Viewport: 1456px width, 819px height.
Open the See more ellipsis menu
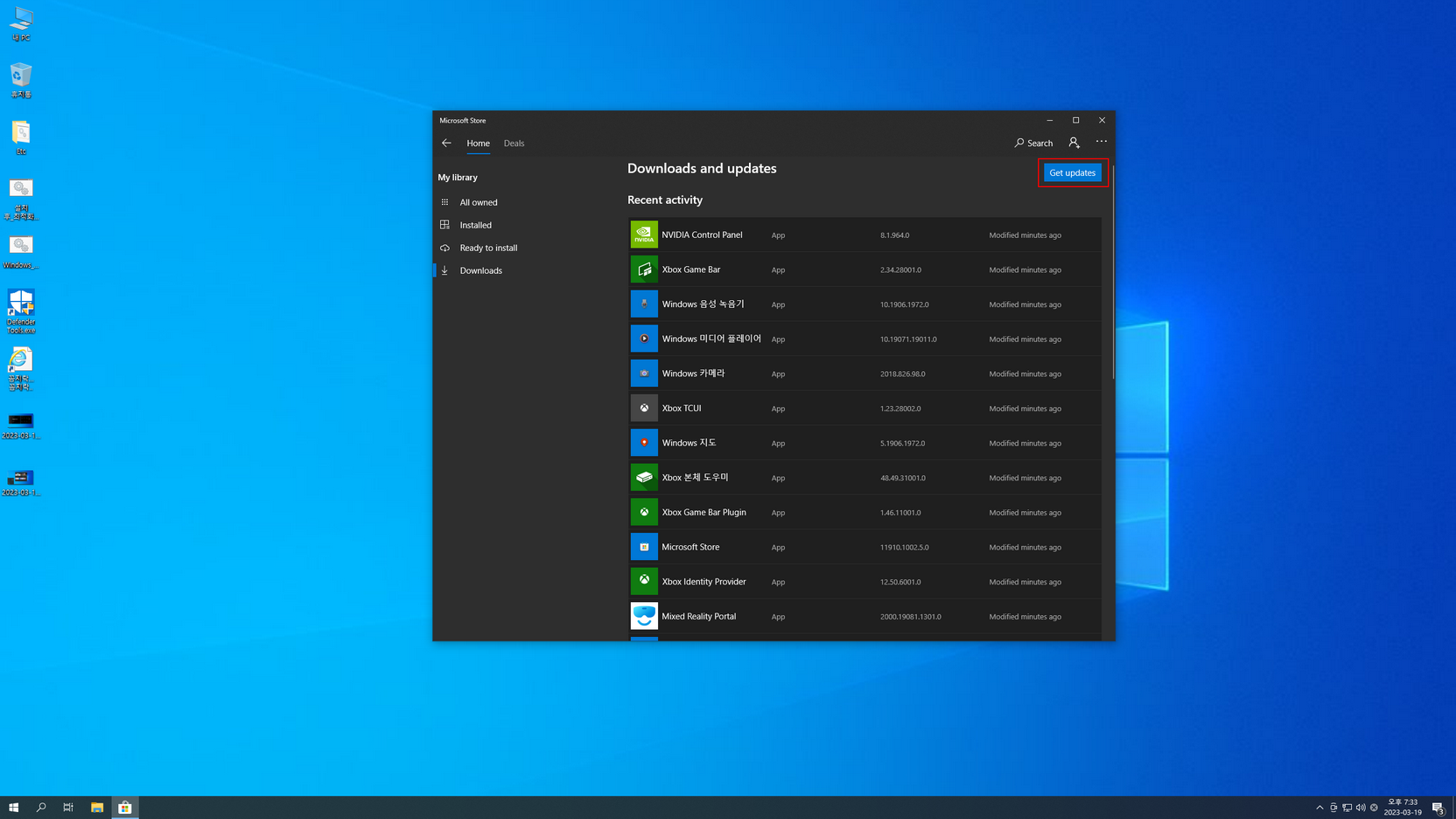pyautogui.click(x=1102, y=142)
